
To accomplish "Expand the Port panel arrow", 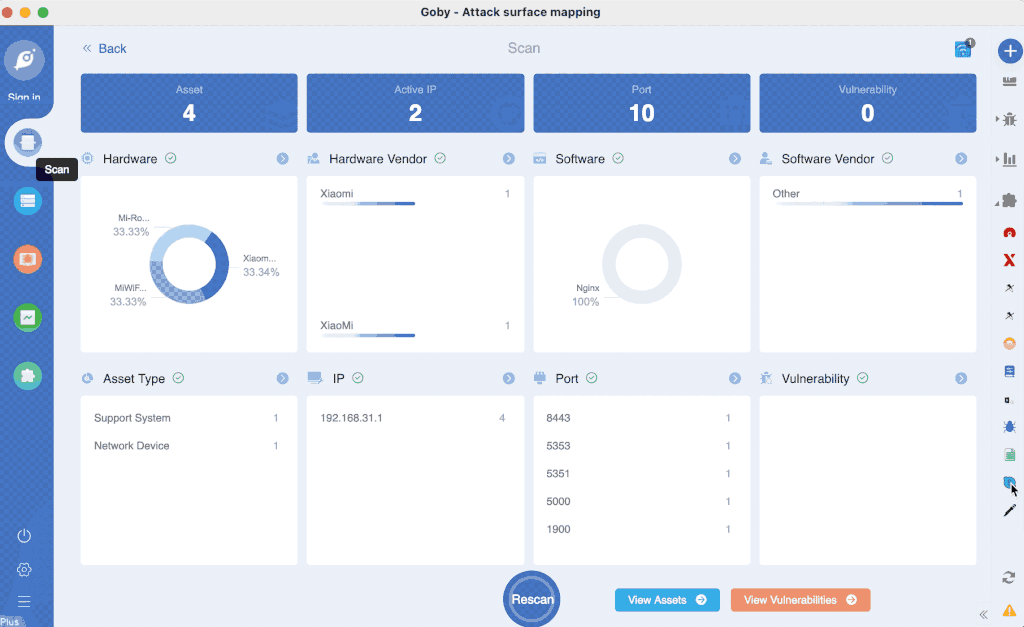I will coord(735,379).
